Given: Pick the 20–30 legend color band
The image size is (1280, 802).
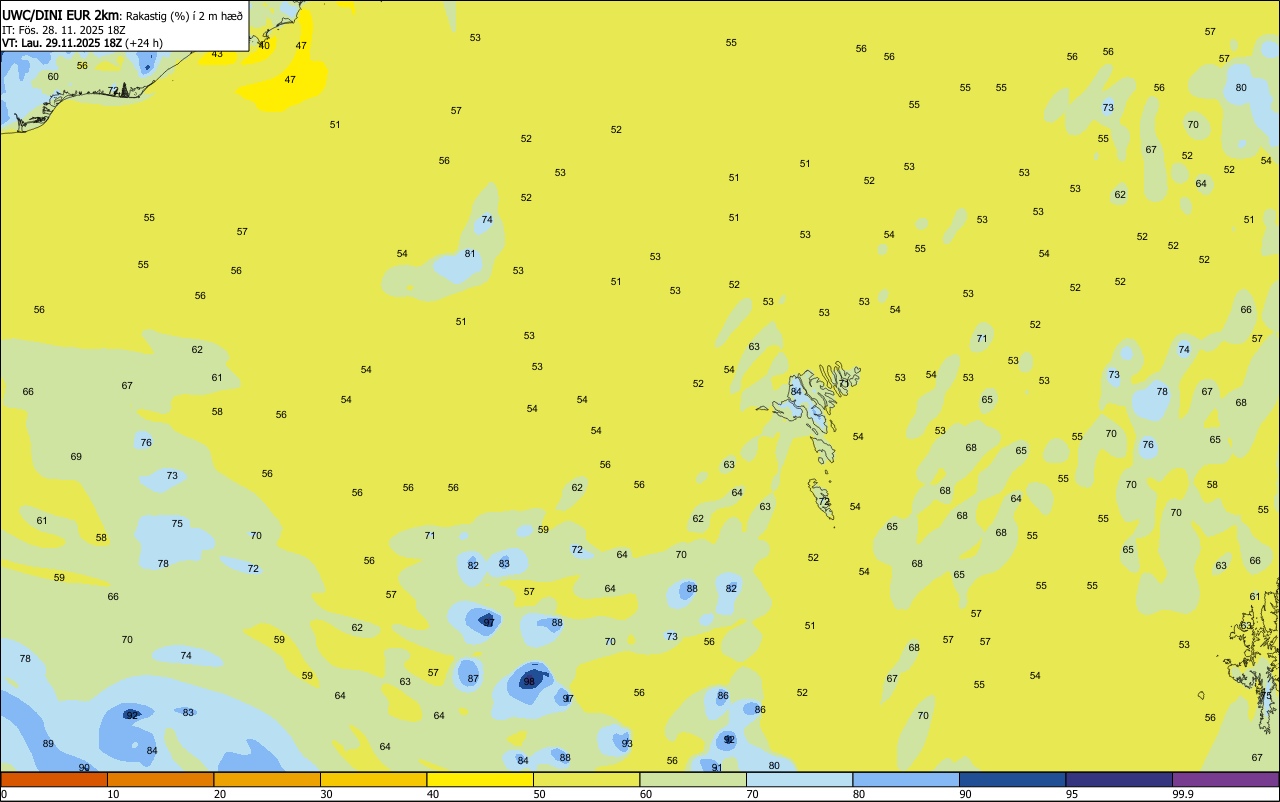Looking at the screenshot, I should [267, 779].
